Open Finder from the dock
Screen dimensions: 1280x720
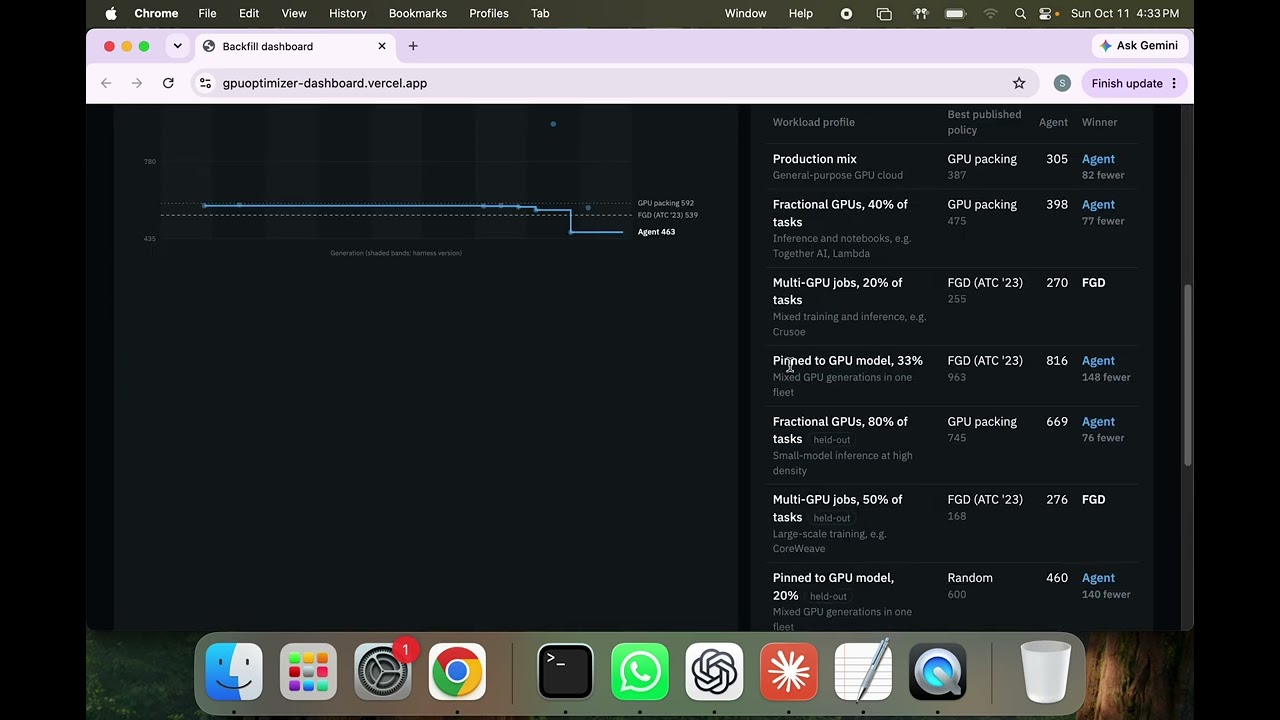point(234,671)
